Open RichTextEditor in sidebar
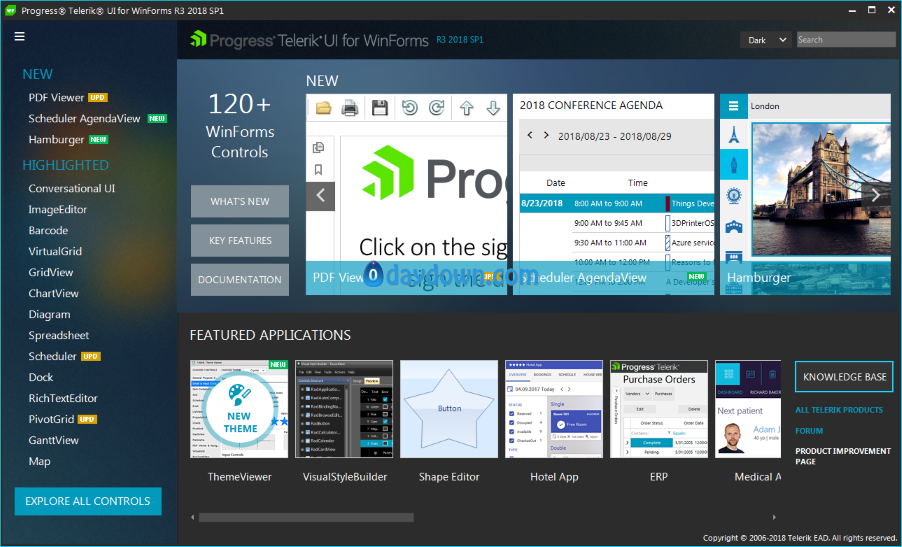 pyautogui.click(x=63, y=399)
